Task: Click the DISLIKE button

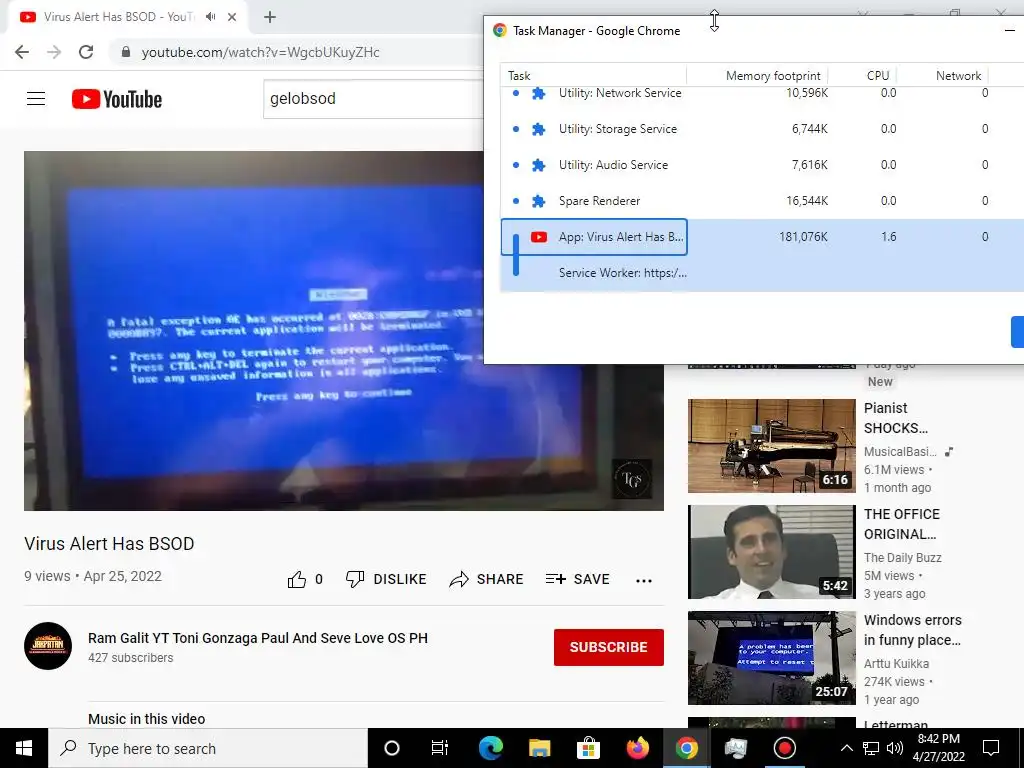Action: point(386,579)
